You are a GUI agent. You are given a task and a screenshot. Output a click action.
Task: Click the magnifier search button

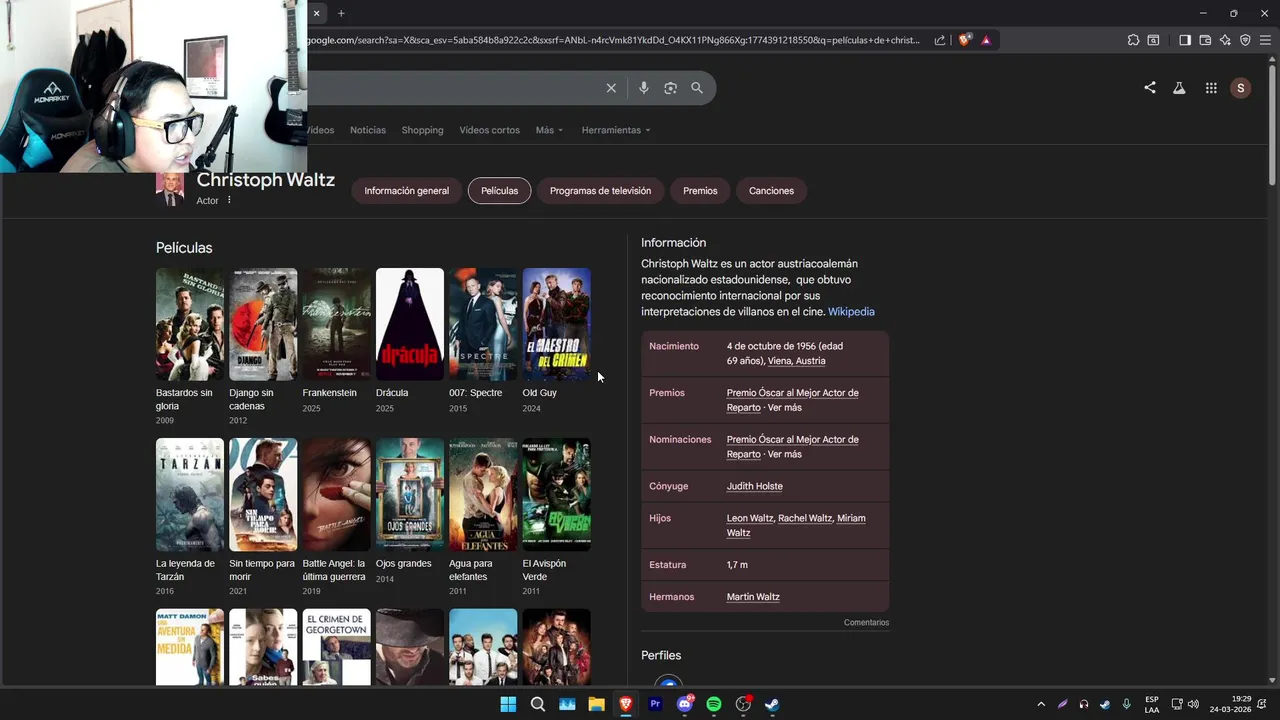pyautogui.click(x=697, y=88)
